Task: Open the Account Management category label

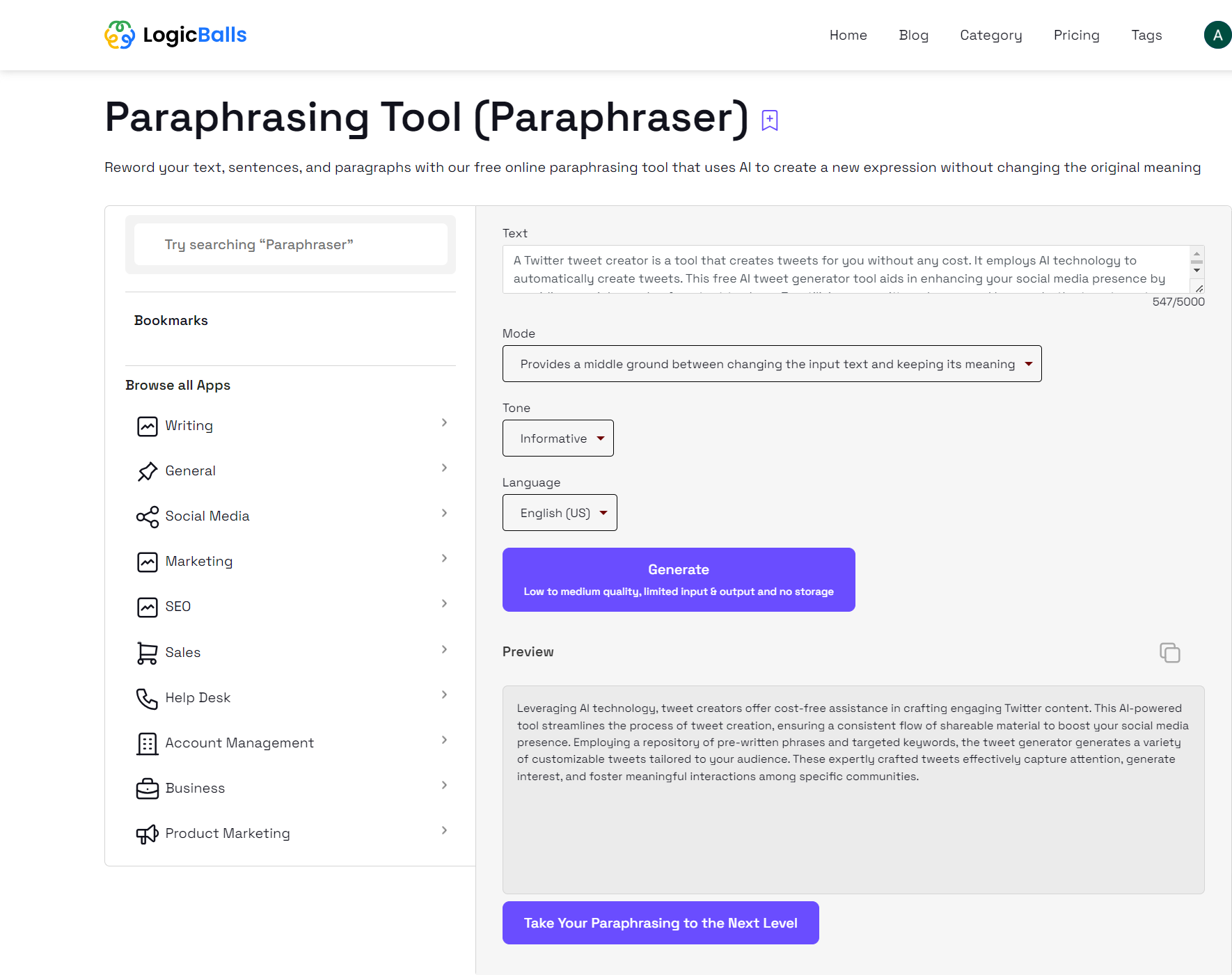Action: tap(239, 743)
